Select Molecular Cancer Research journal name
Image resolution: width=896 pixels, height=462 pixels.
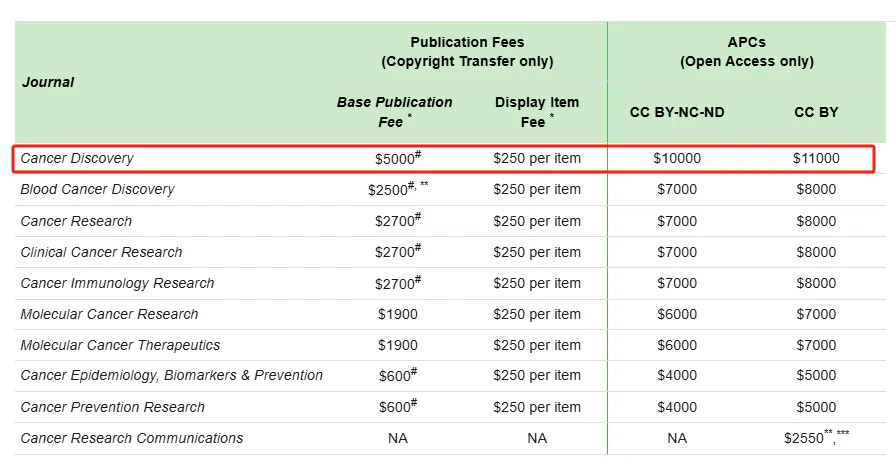(x=109, y=314)
